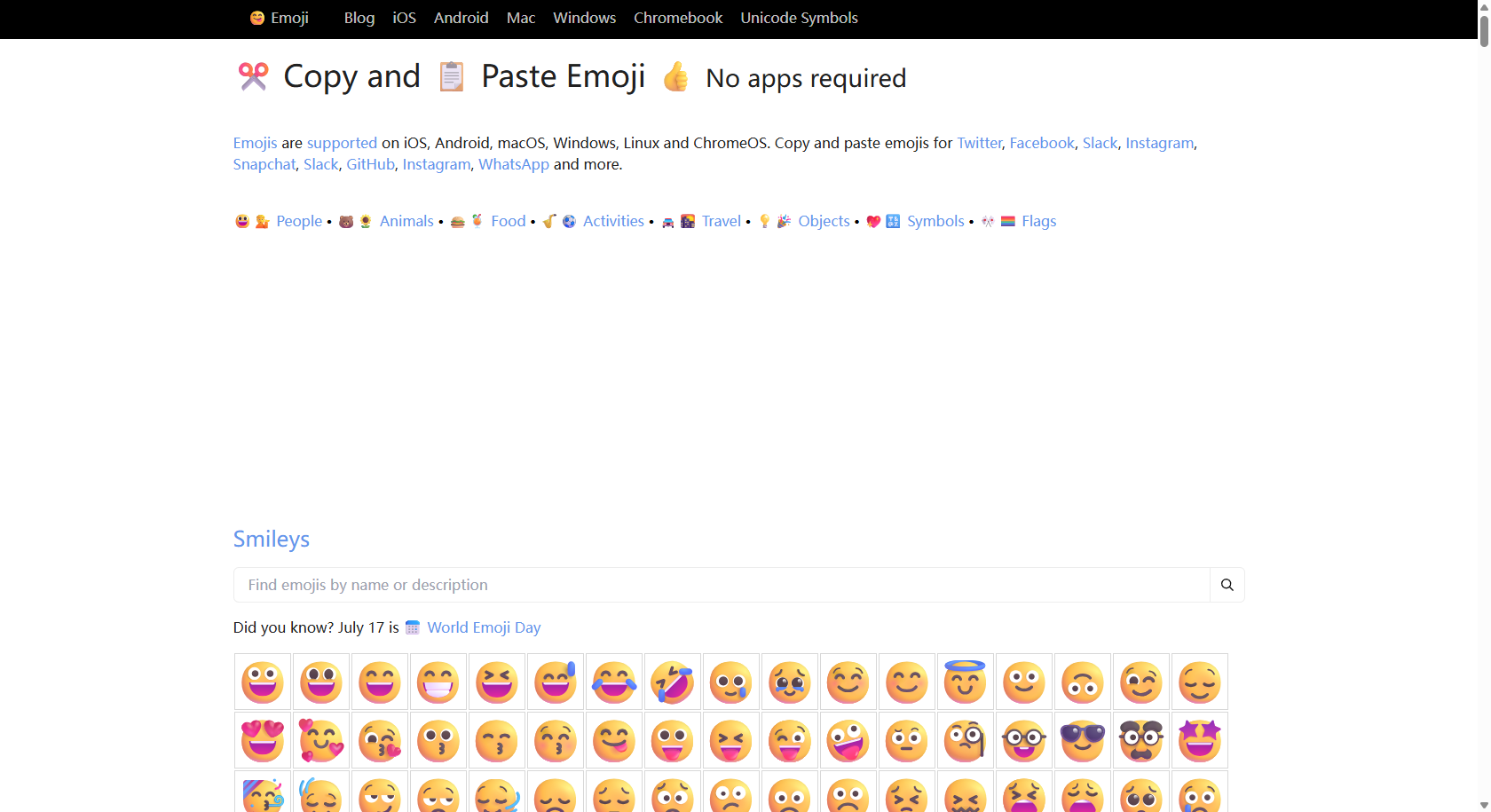Select the disguised face emoji
The width and height of the screenshot is (1491, 812).
pyautogui.click(x=1141, y=740)
